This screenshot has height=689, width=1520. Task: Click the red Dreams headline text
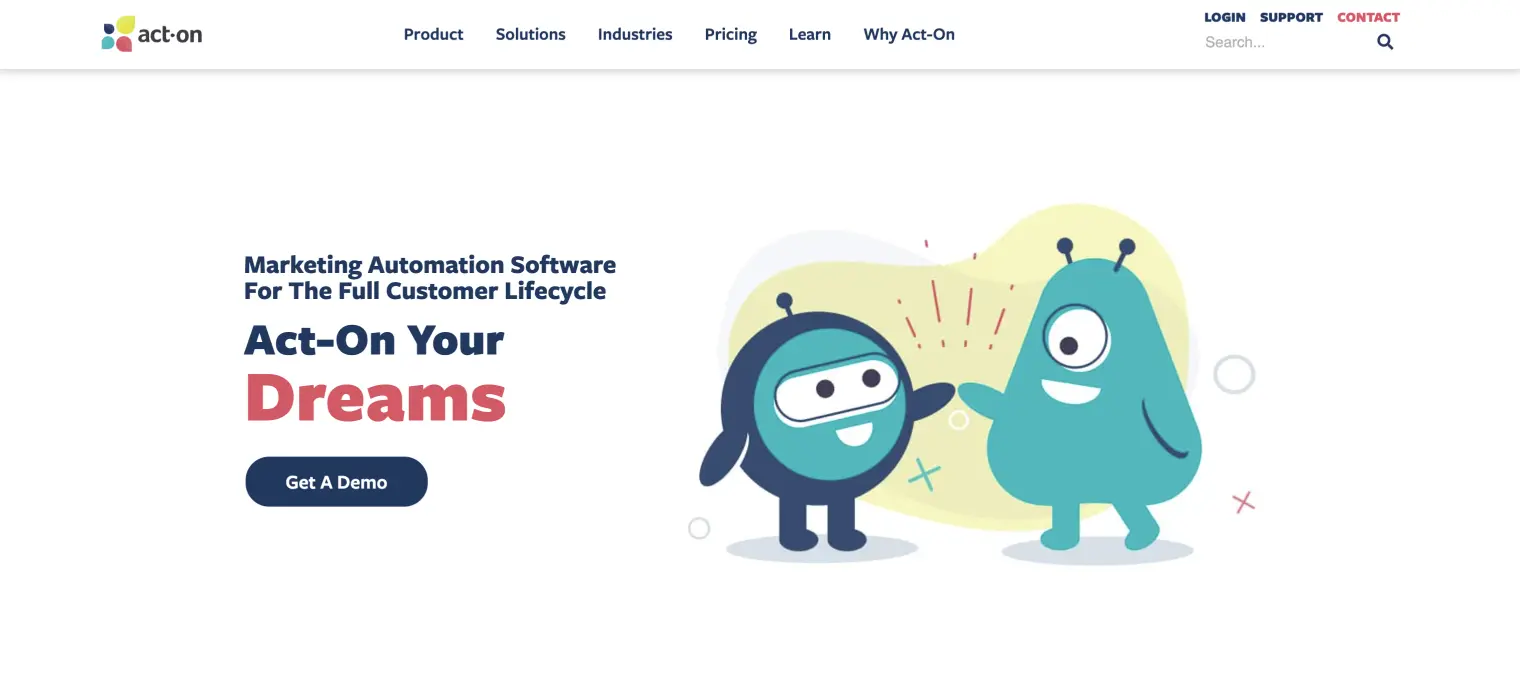[375, 398]
